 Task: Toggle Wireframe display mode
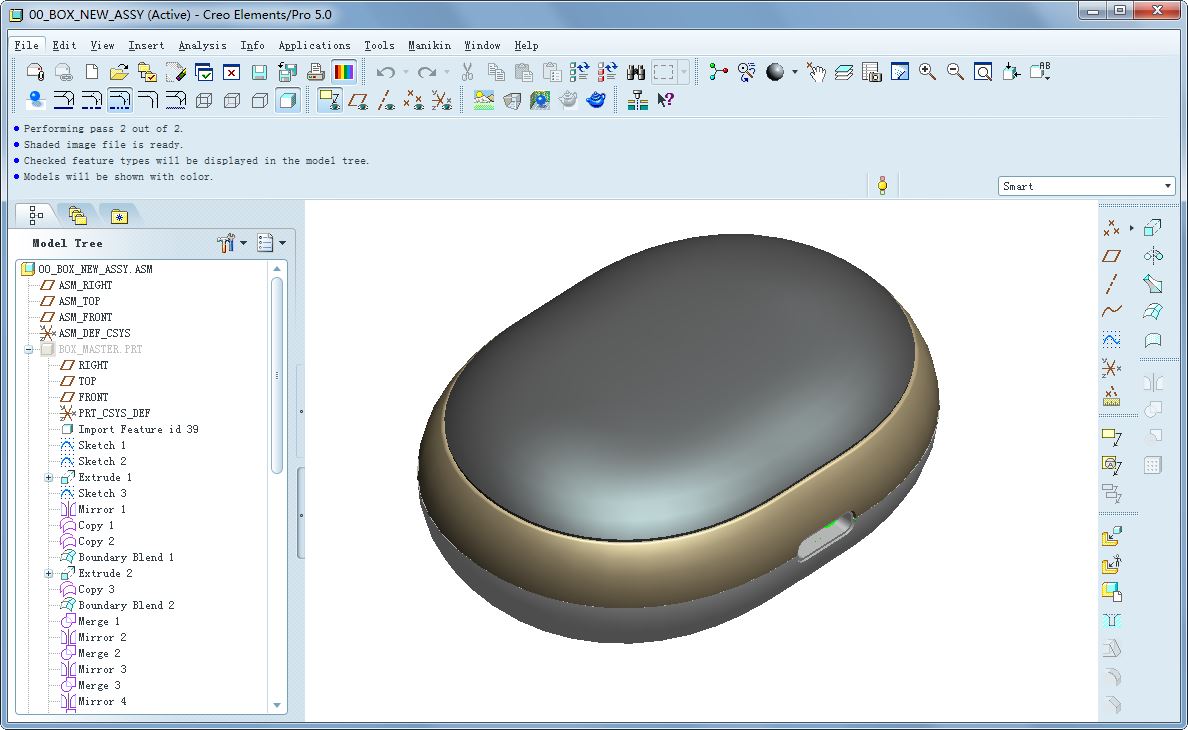pos(204,100)
